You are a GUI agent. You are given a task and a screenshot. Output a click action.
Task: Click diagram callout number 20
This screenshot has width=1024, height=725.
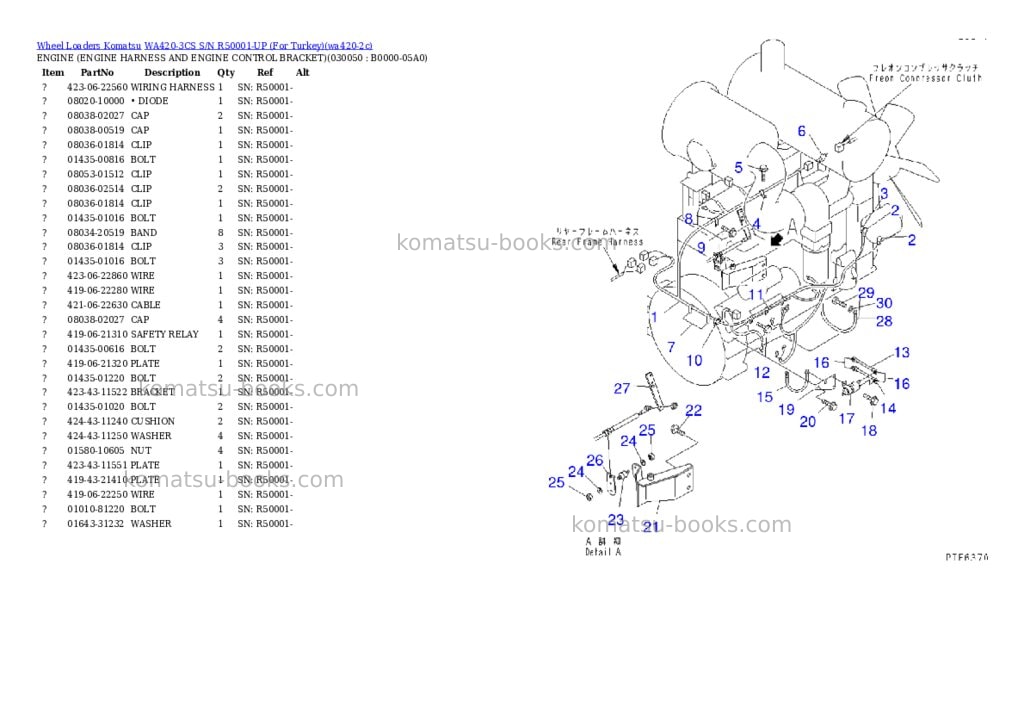[x=808, y=422]
